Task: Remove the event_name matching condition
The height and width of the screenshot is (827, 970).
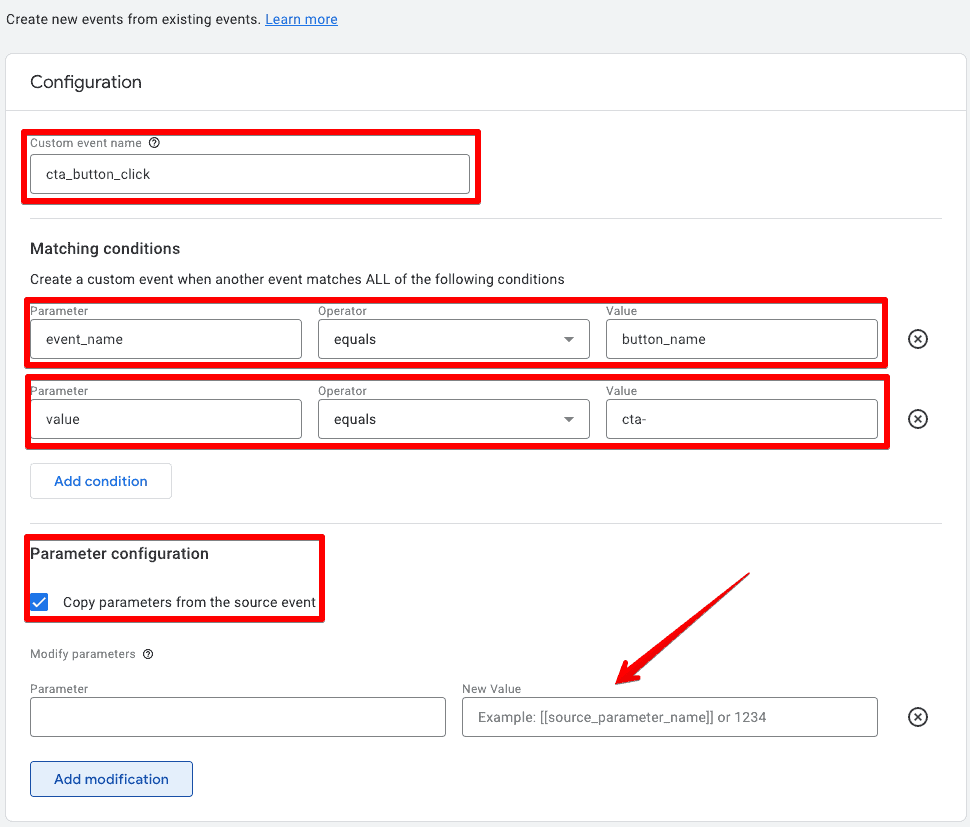Action: 918,339
